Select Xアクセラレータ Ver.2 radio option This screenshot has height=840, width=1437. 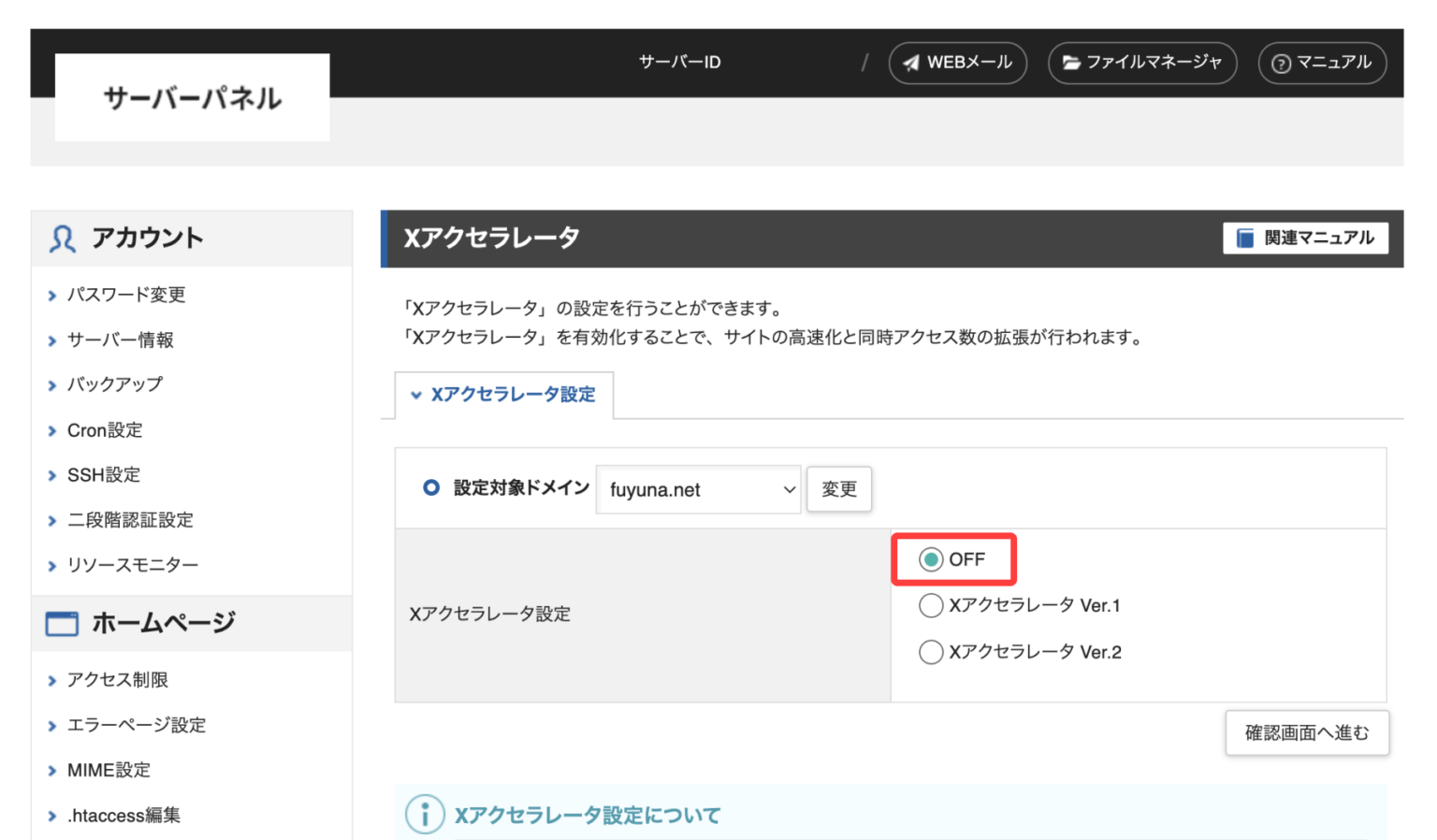(x=931, y=652)
